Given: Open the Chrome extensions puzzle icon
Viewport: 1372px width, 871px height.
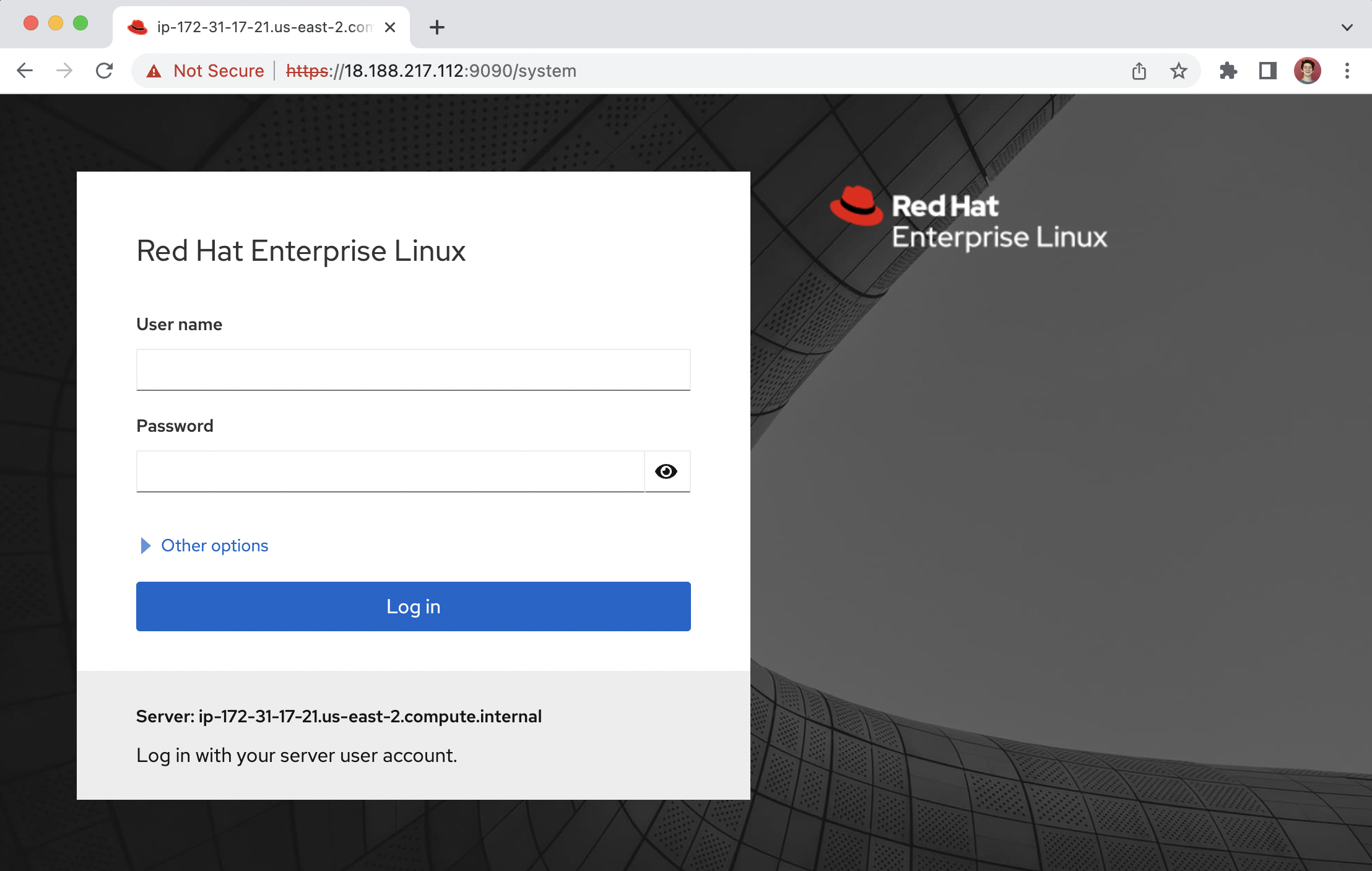Looking at the screenshot, I should (x=1228, y=71).
